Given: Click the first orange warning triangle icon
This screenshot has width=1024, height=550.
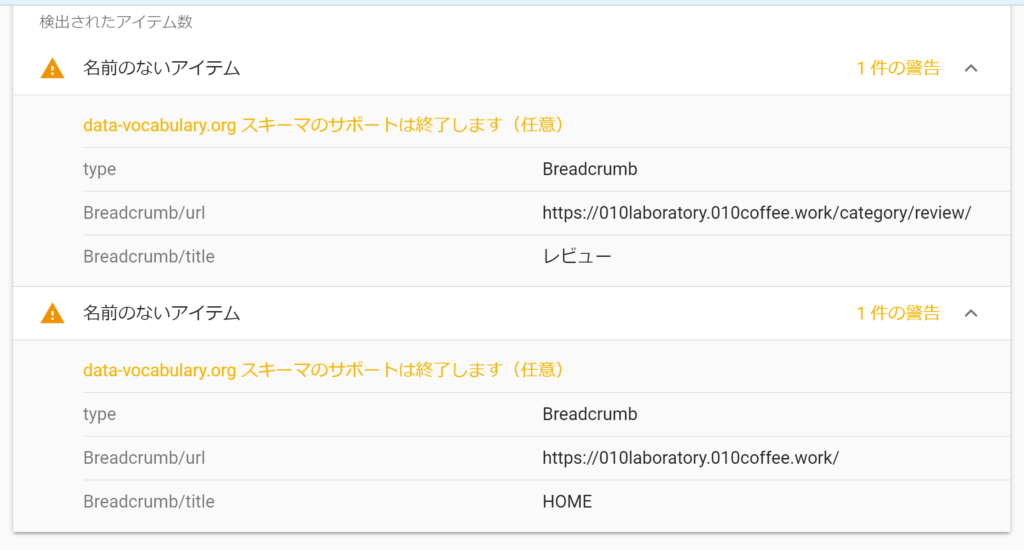Looking at the screenshot, I should click(52, 69).
